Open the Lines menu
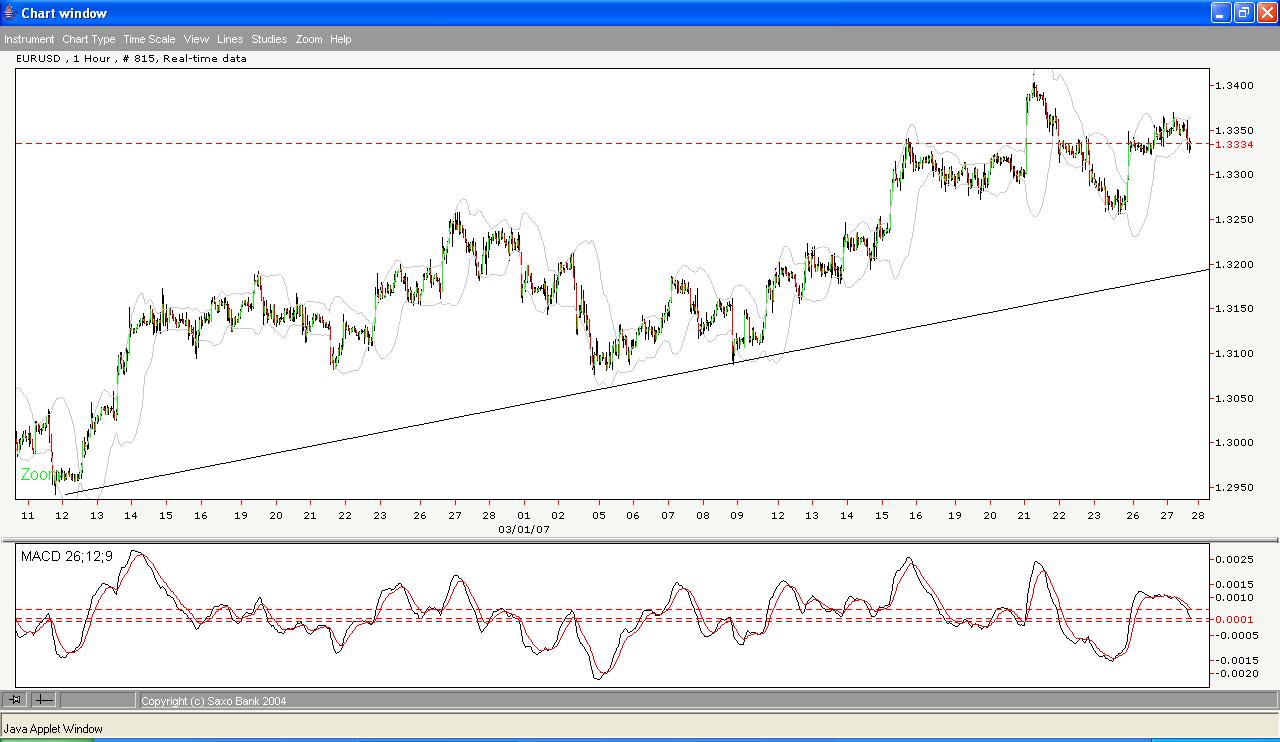 coord(230,39)
